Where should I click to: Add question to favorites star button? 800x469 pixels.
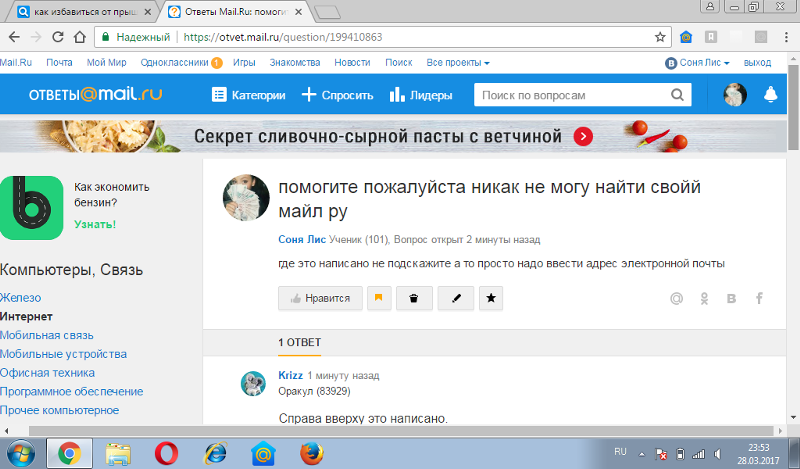tap(491, 298)
